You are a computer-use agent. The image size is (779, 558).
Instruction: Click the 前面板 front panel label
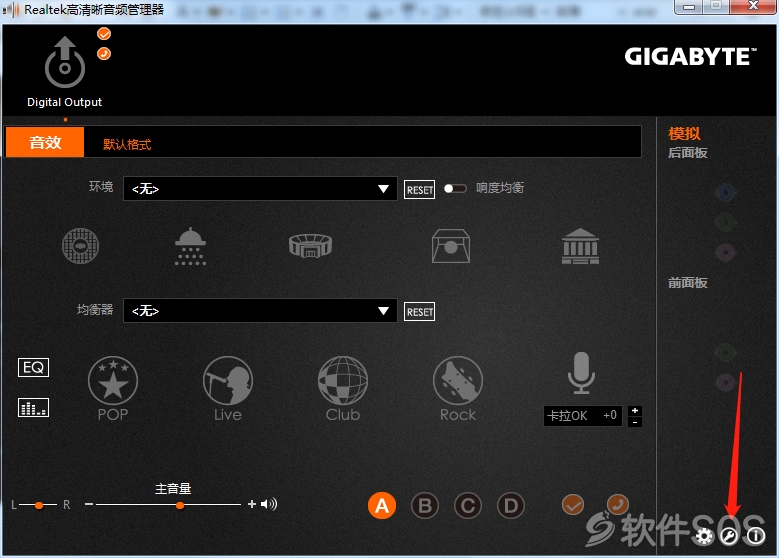click(x=688, y=283)
